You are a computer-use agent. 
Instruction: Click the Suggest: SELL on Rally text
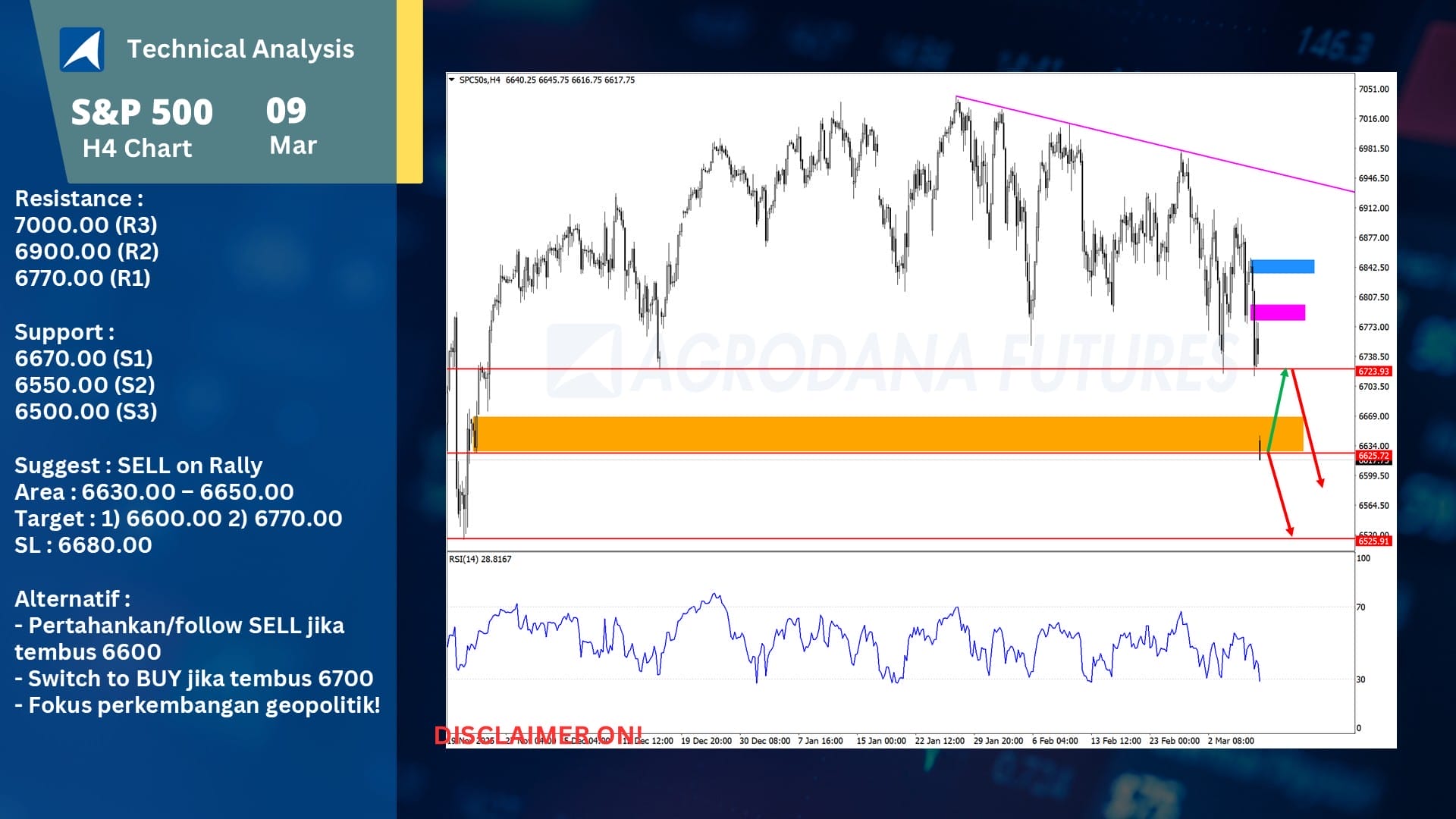coord(139,466)
